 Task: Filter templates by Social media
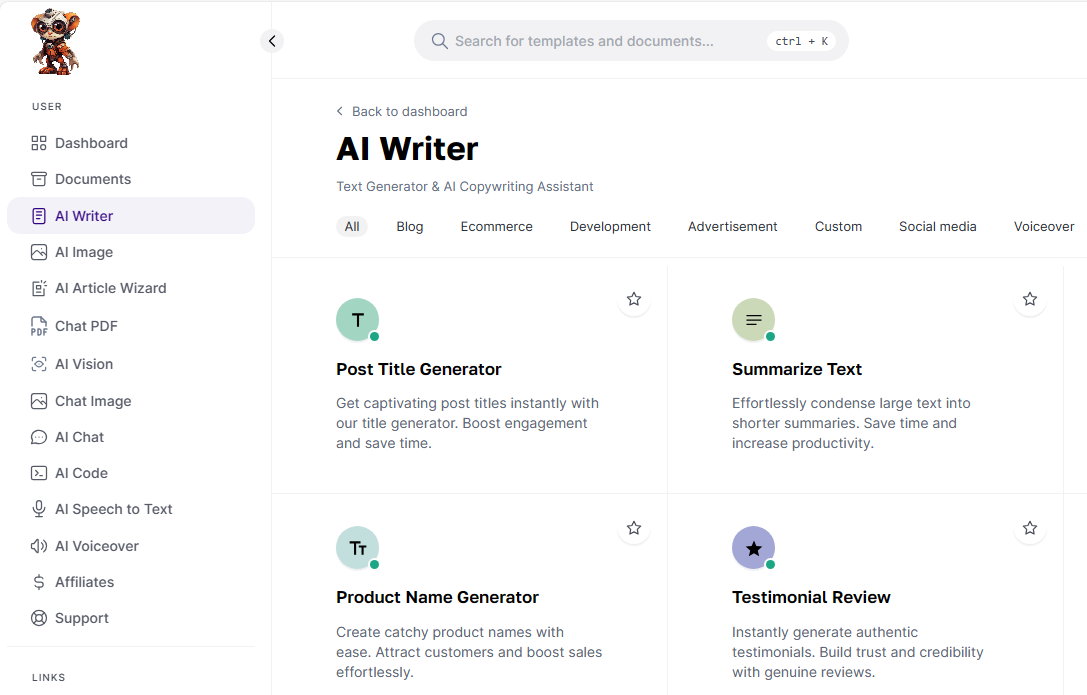pos(937,226)
